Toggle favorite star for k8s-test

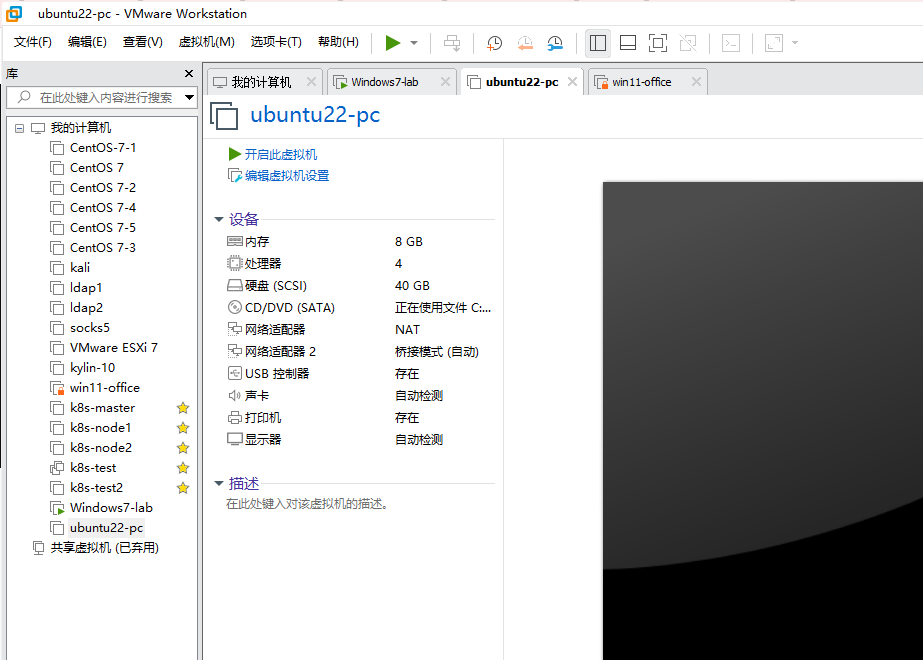pyautogui.click(x=183, y=467)
